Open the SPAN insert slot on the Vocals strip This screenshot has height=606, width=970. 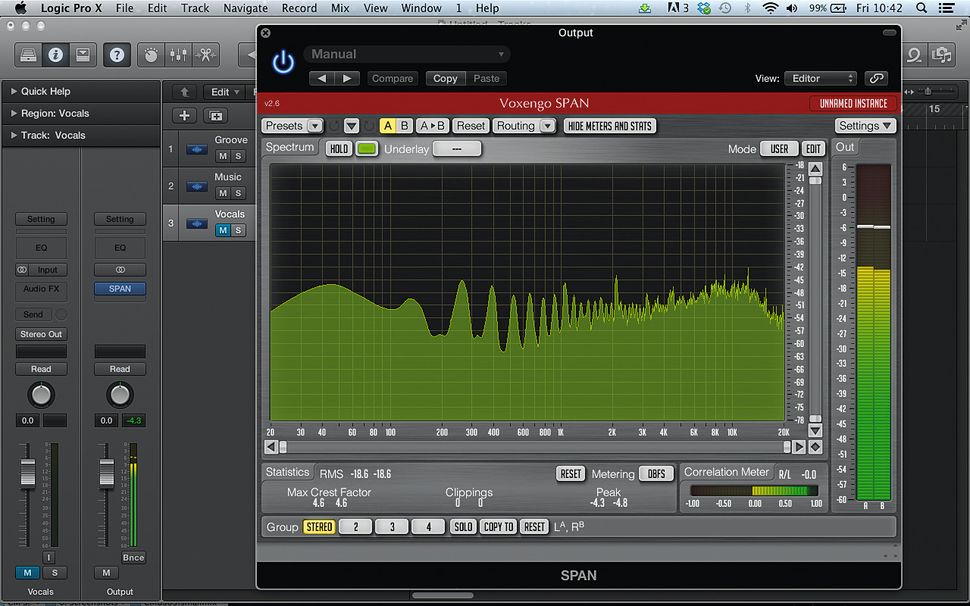point(119,289)
